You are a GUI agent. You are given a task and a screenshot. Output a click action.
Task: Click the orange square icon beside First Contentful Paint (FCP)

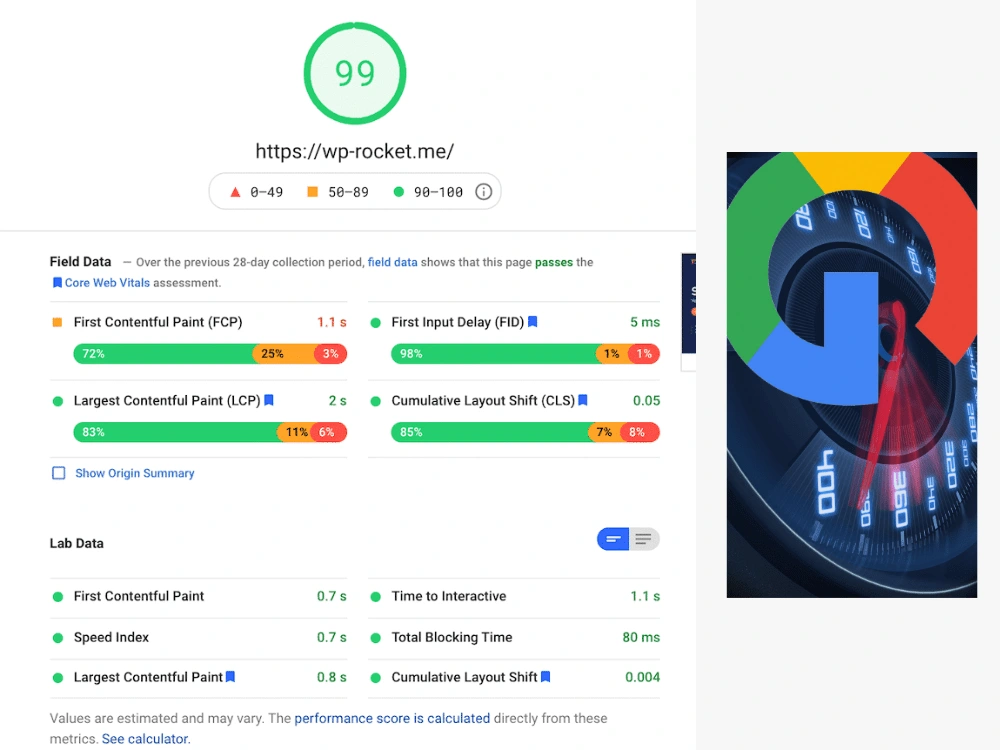[57, 322]
